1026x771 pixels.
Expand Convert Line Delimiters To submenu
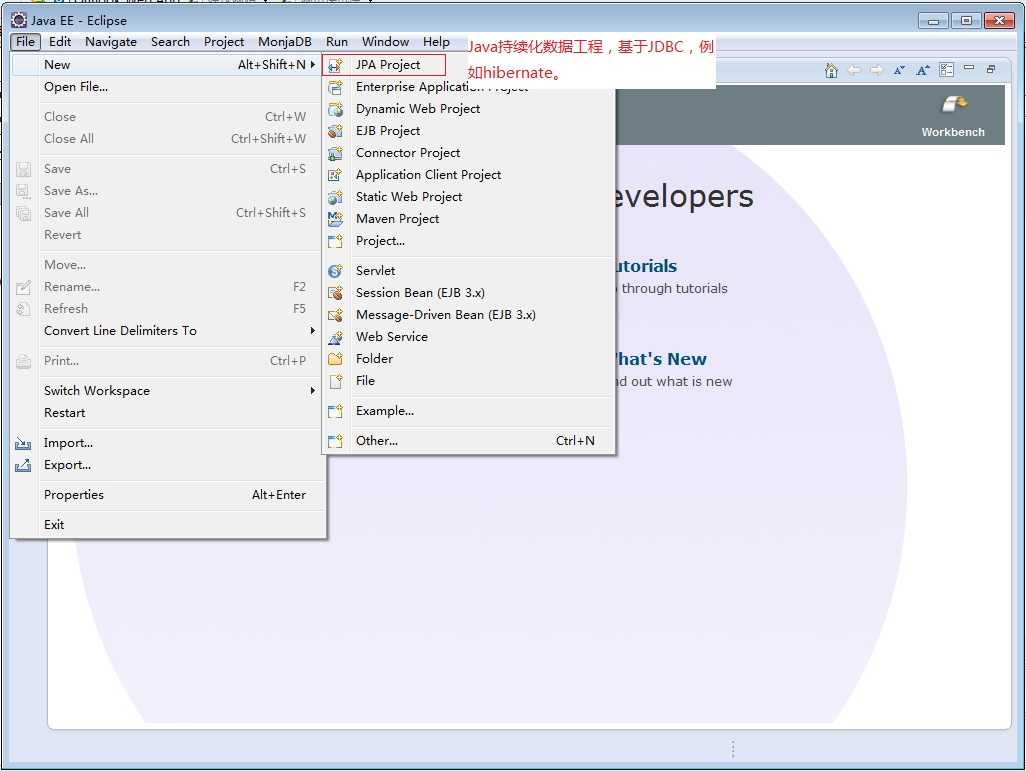point(313,331)
